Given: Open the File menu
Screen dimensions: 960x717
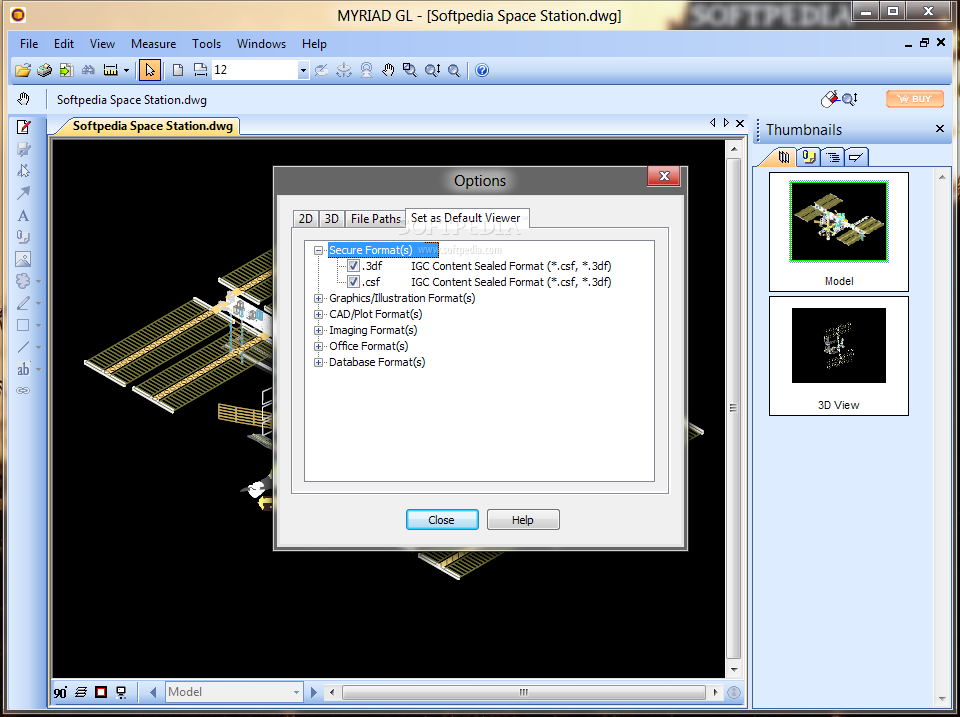Looking at the screenshot, I should coord(29,44).
